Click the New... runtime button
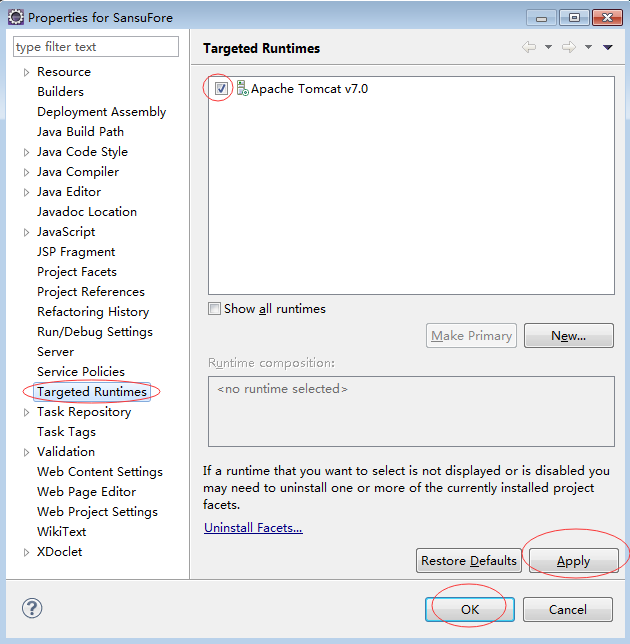The image size is (630, 644). click(569, 336)
